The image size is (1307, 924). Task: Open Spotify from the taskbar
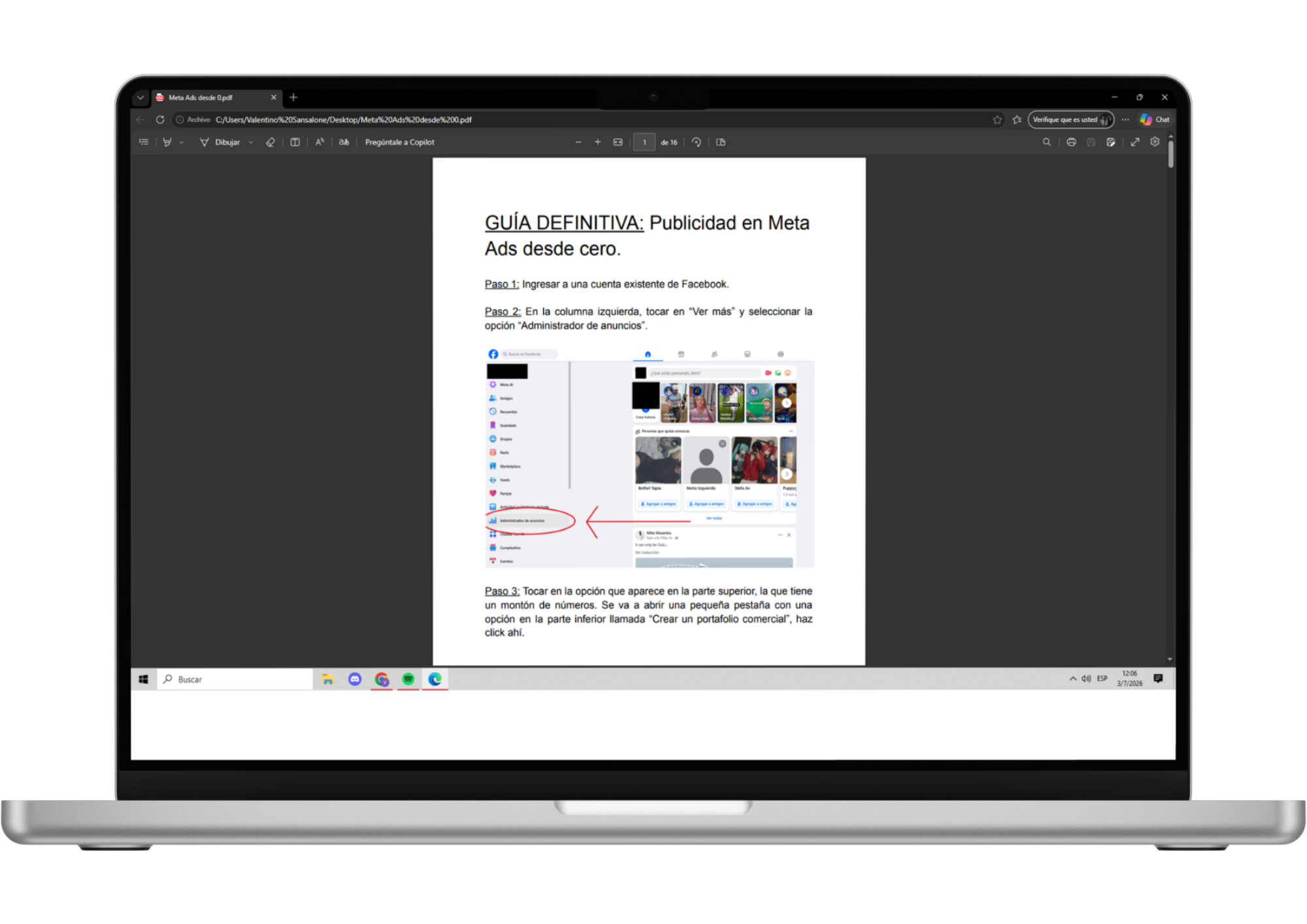408,680
